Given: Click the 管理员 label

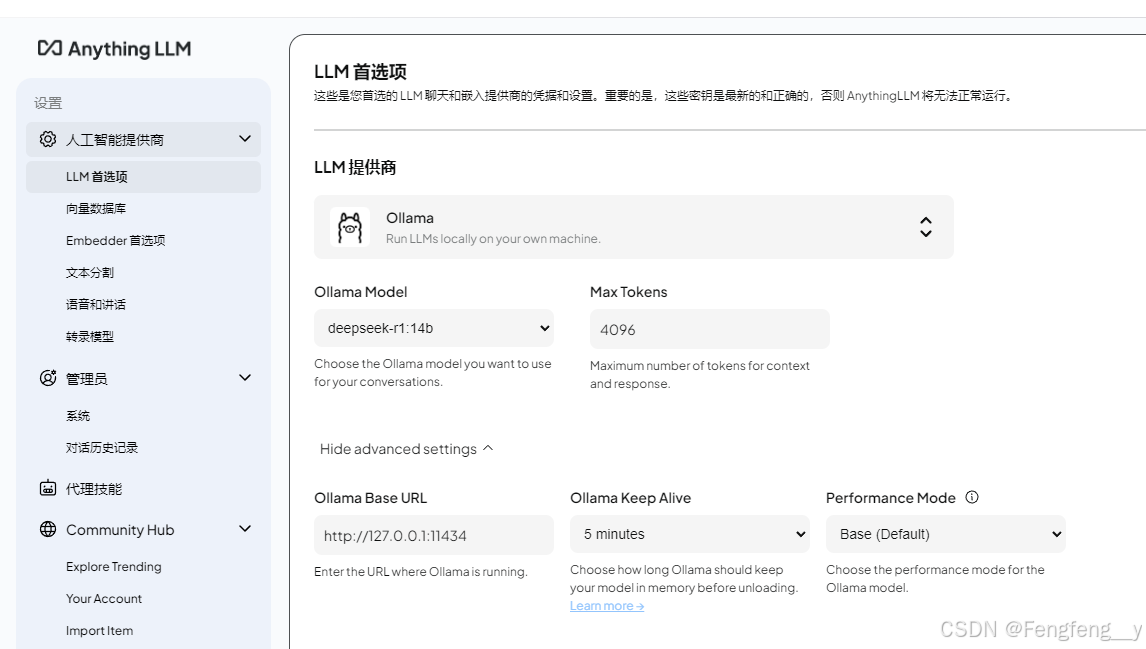Looking at the screenshot, I should (x=86, y=379).
